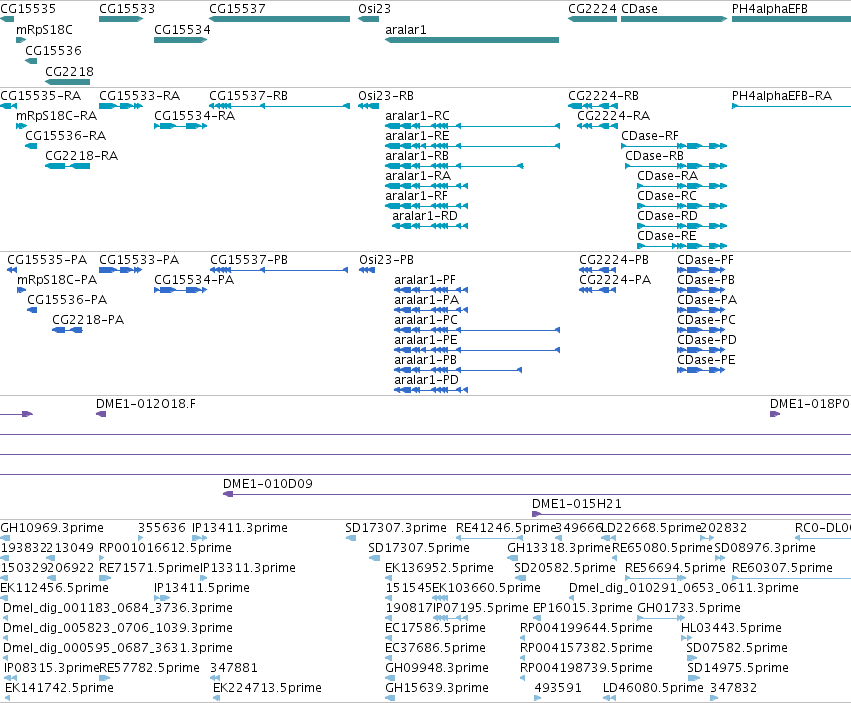Click EST GH01733.5prime
This screenshot has width=851, height=703.
[661, 618]
